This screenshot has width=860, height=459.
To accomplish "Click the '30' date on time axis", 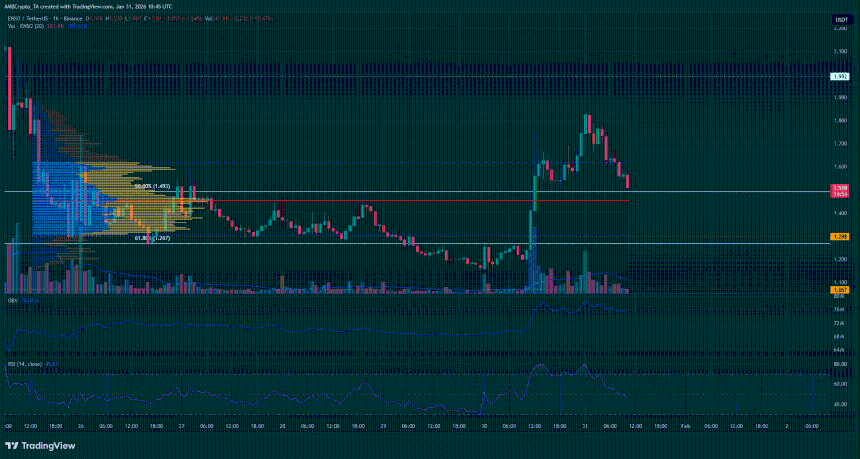I will 484,425.
